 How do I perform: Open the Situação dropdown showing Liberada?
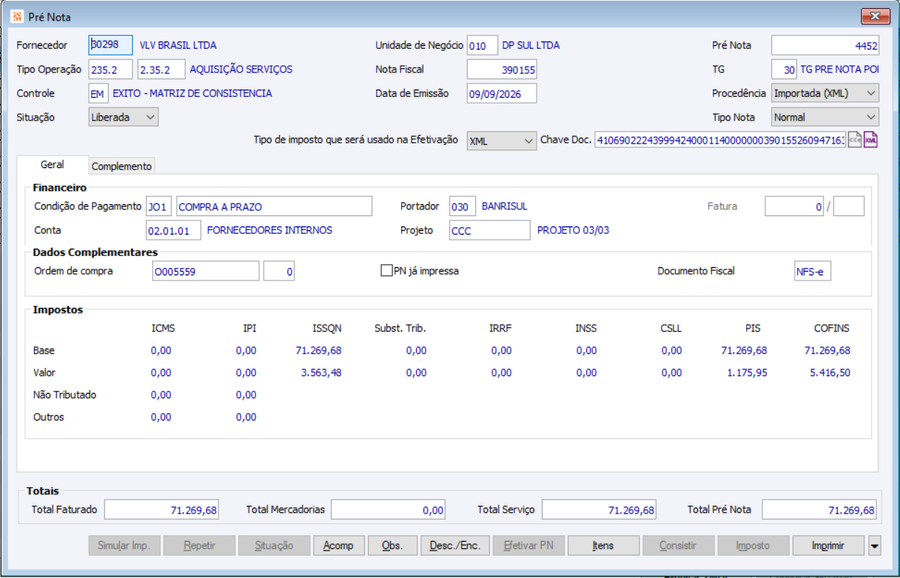[x=123, y=117]
